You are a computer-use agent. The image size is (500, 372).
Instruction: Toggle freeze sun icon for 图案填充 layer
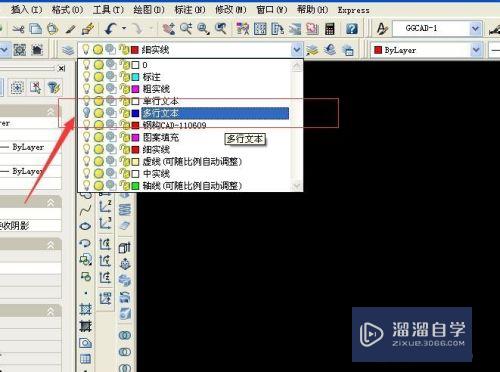click(98, 137)
